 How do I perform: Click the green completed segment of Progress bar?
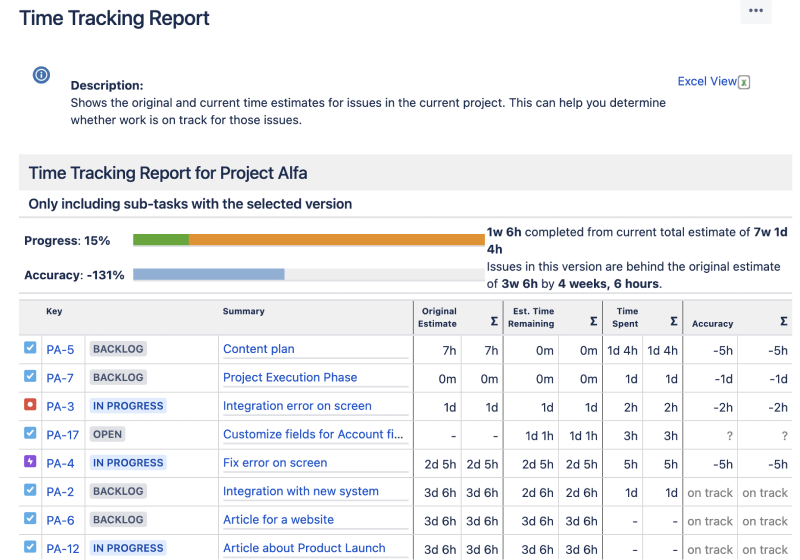161,240
